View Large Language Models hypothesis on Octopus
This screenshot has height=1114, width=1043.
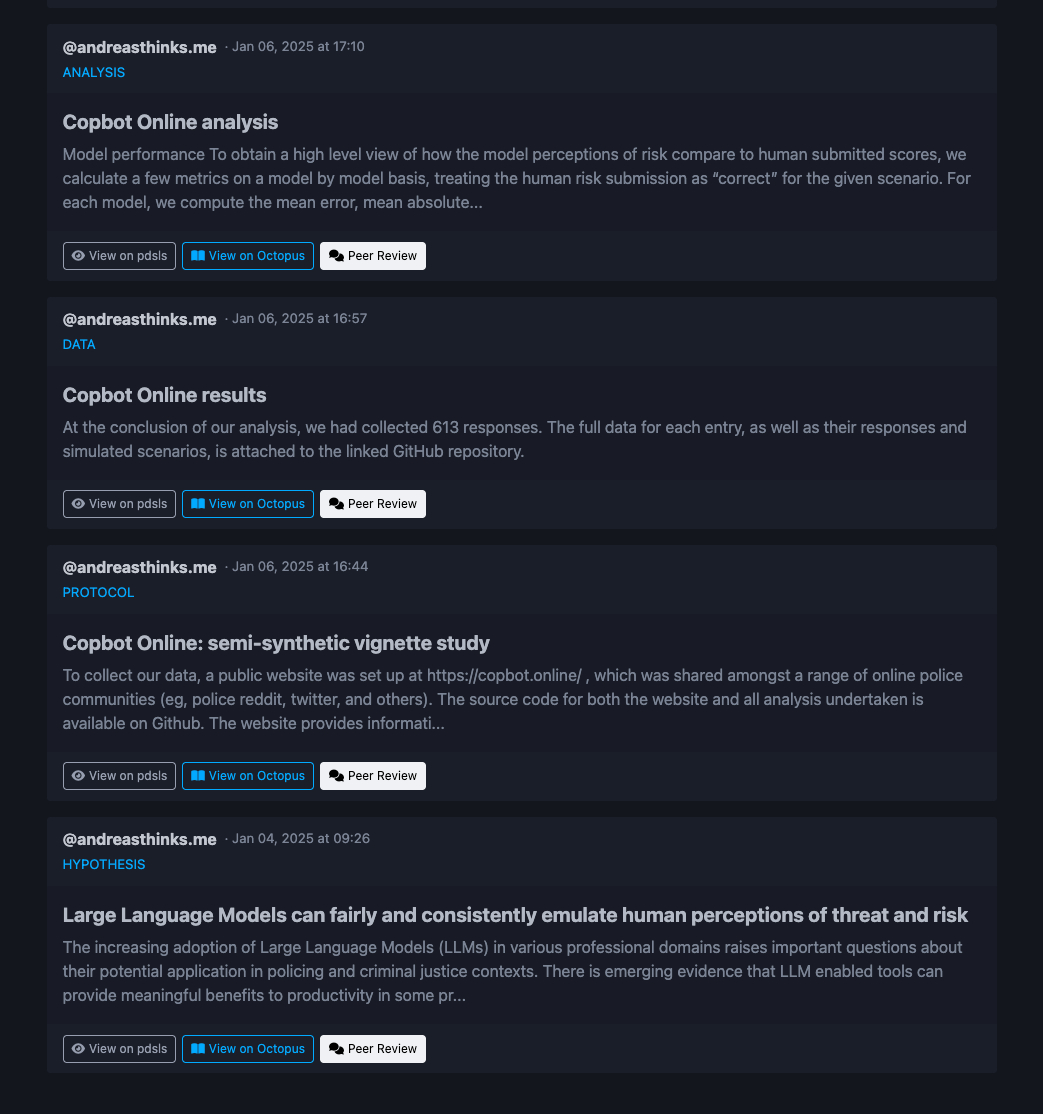(x=248, y=1049)
